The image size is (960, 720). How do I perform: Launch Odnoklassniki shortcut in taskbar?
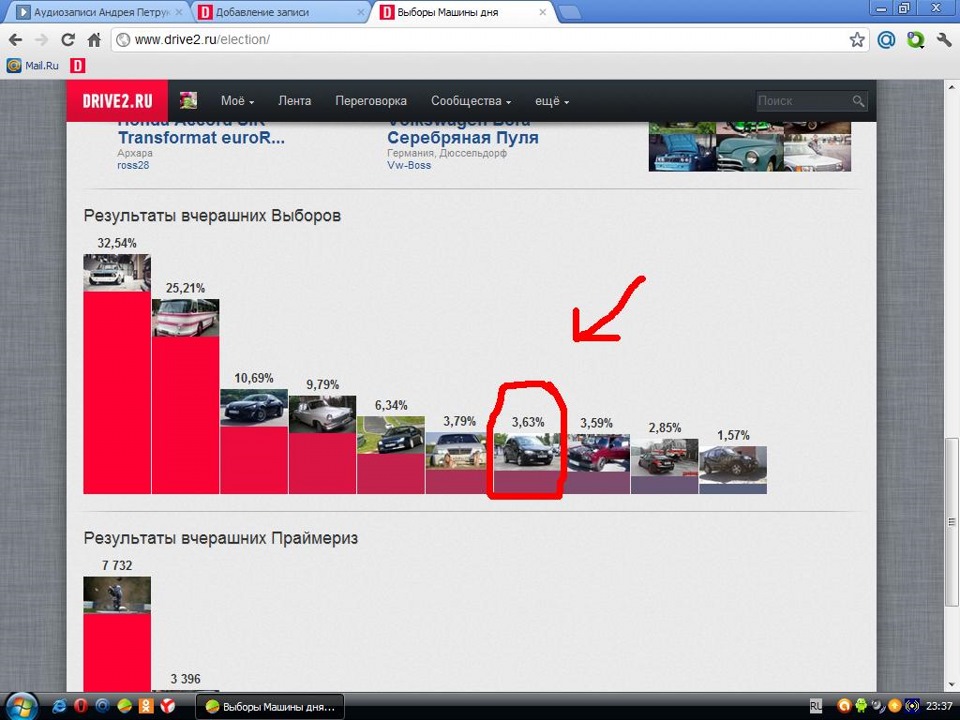coord(146,707)
